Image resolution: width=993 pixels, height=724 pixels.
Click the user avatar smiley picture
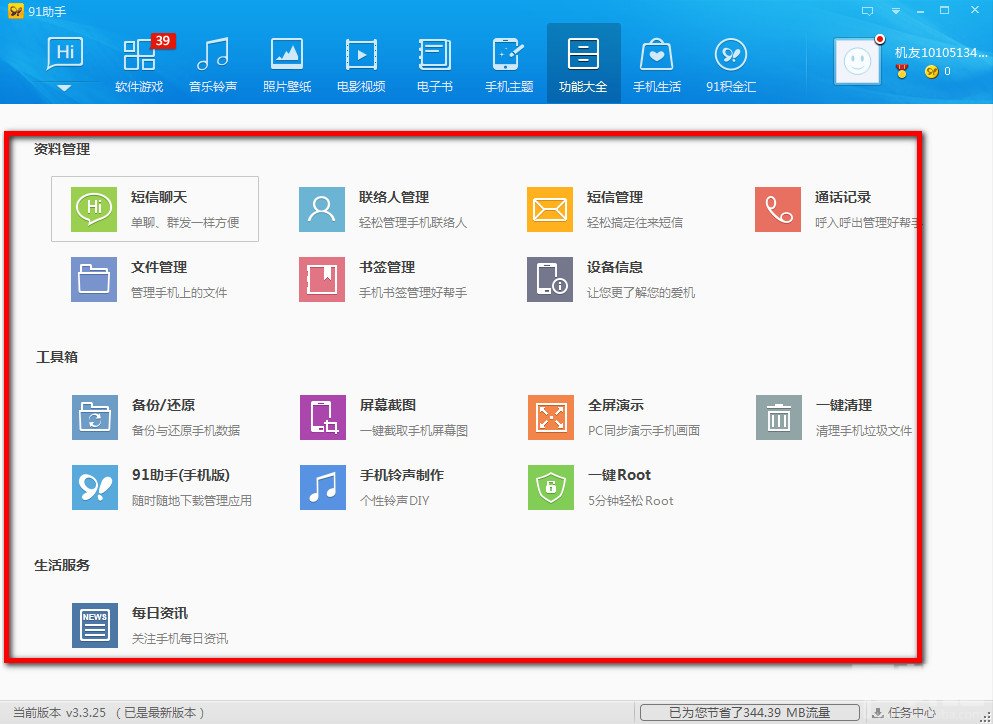click(857, 61)
